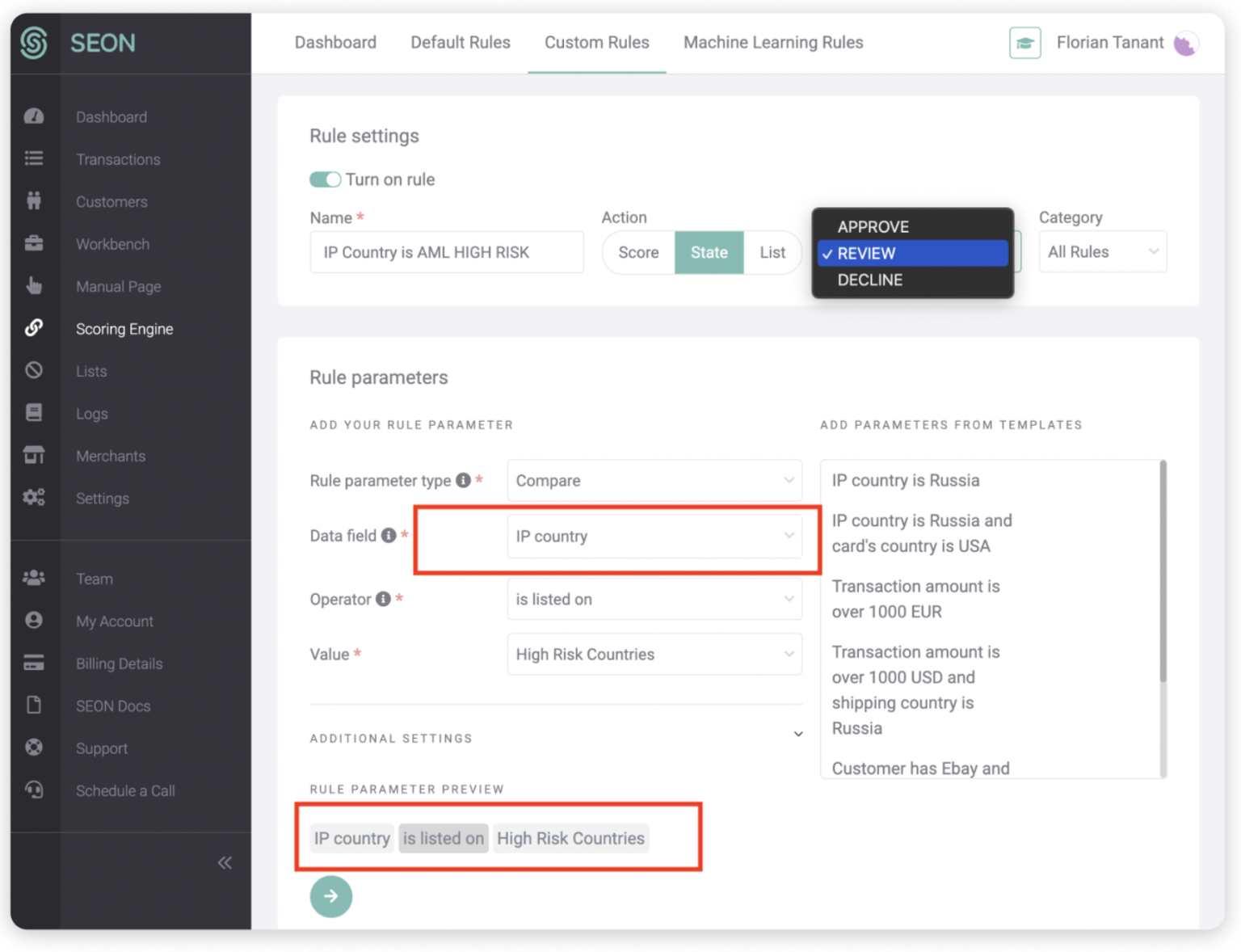Click the Settings gears icon in sidebar
The image size is (1241, 952).
tap(34, 497)
